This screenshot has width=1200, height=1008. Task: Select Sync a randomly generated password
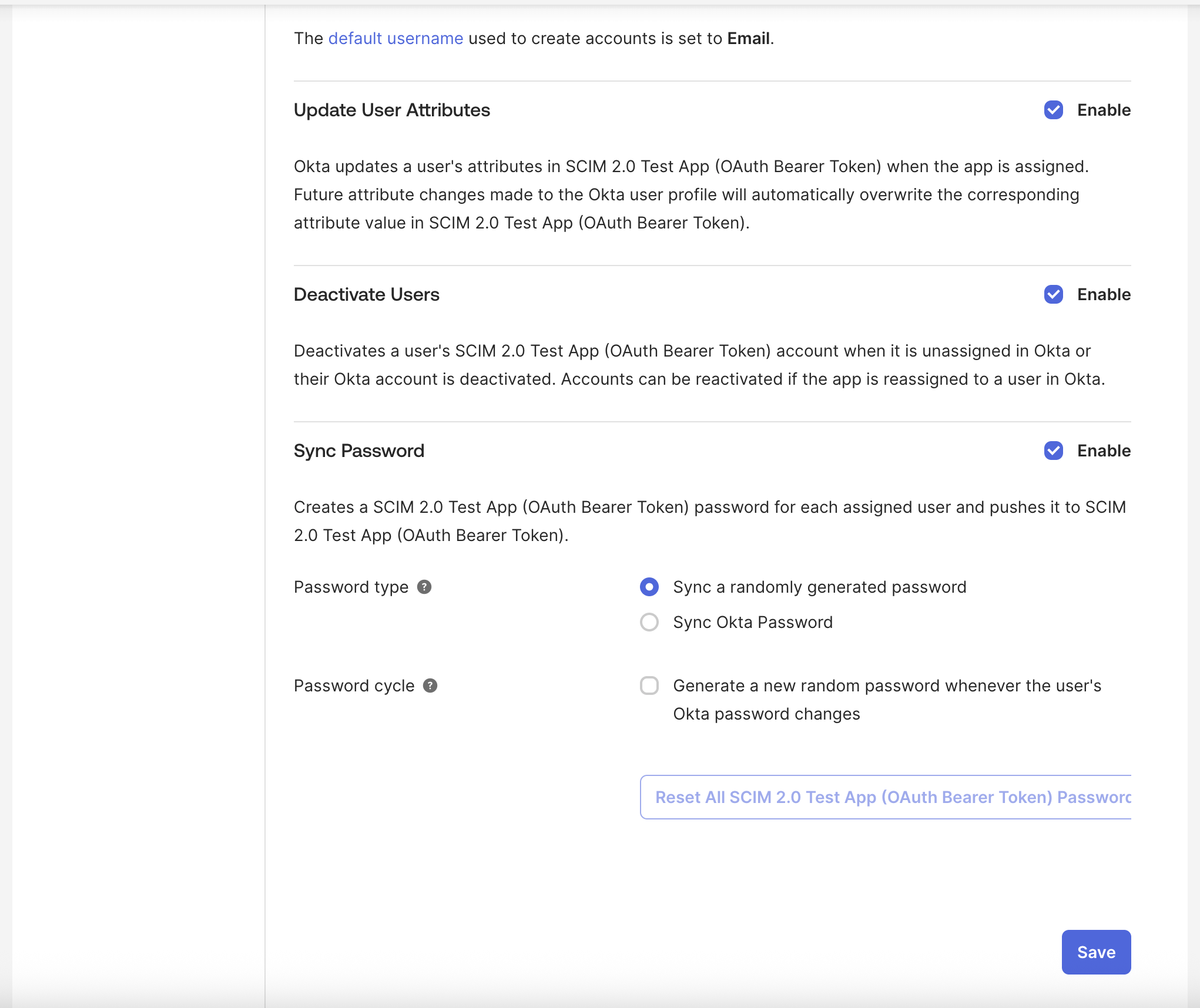(x=649, y=587)
